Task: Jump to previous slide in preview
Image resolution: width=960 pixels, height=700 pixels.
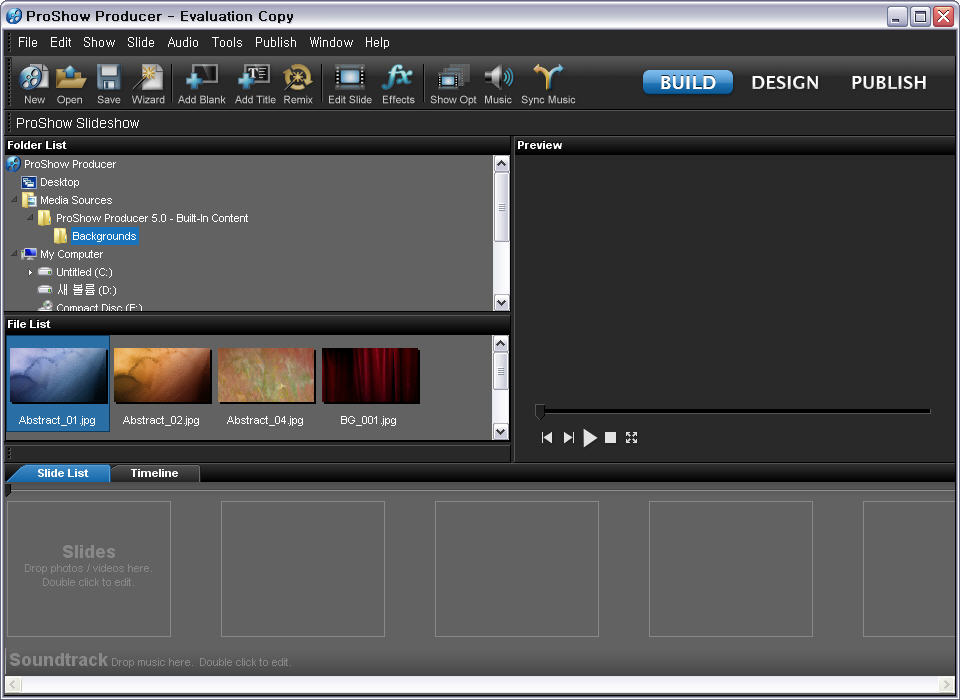Action: click(x=547, y=437)
